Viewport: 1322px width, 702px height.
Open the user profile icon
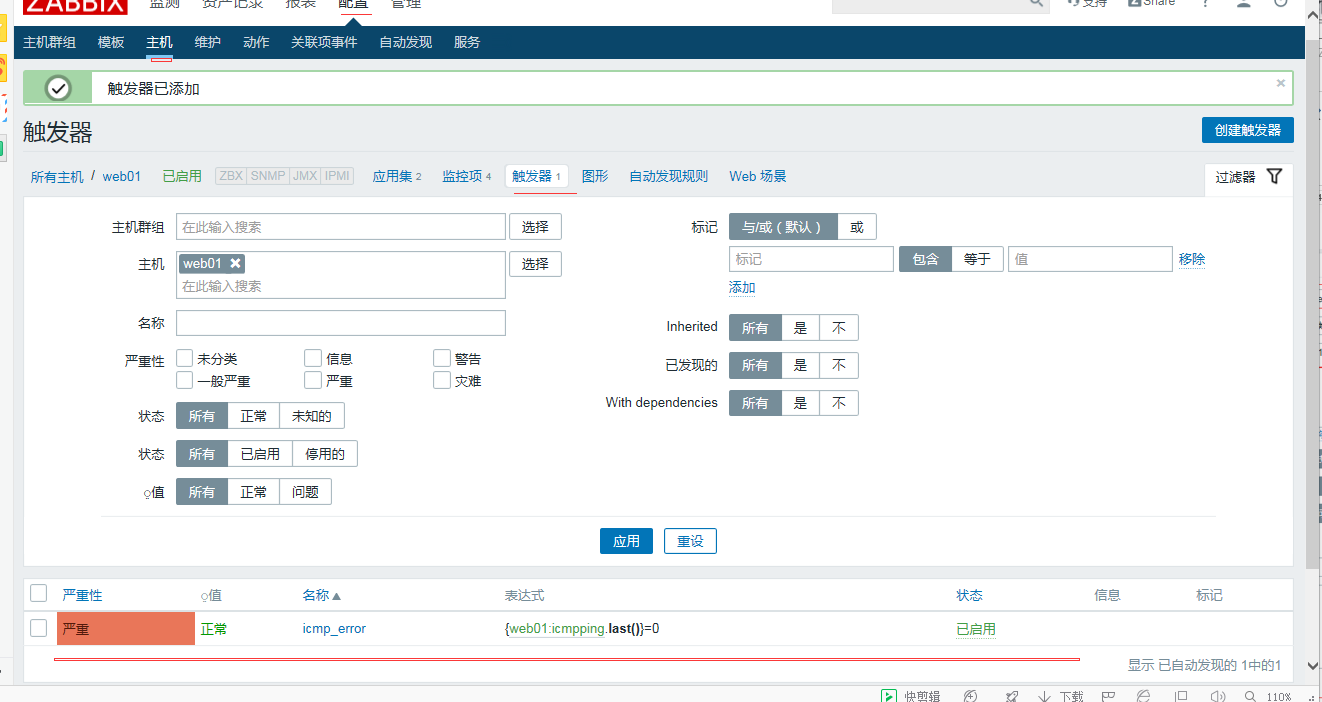click(1243, 4)
